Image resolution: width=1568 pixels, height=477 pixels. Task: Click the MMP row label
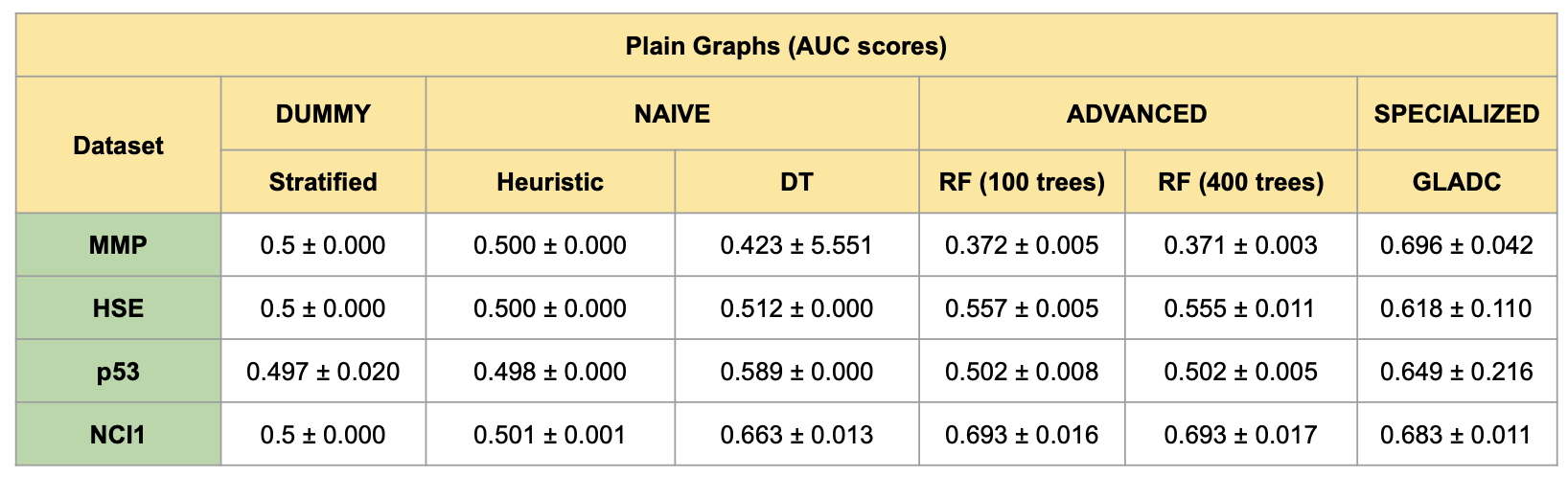119,245
